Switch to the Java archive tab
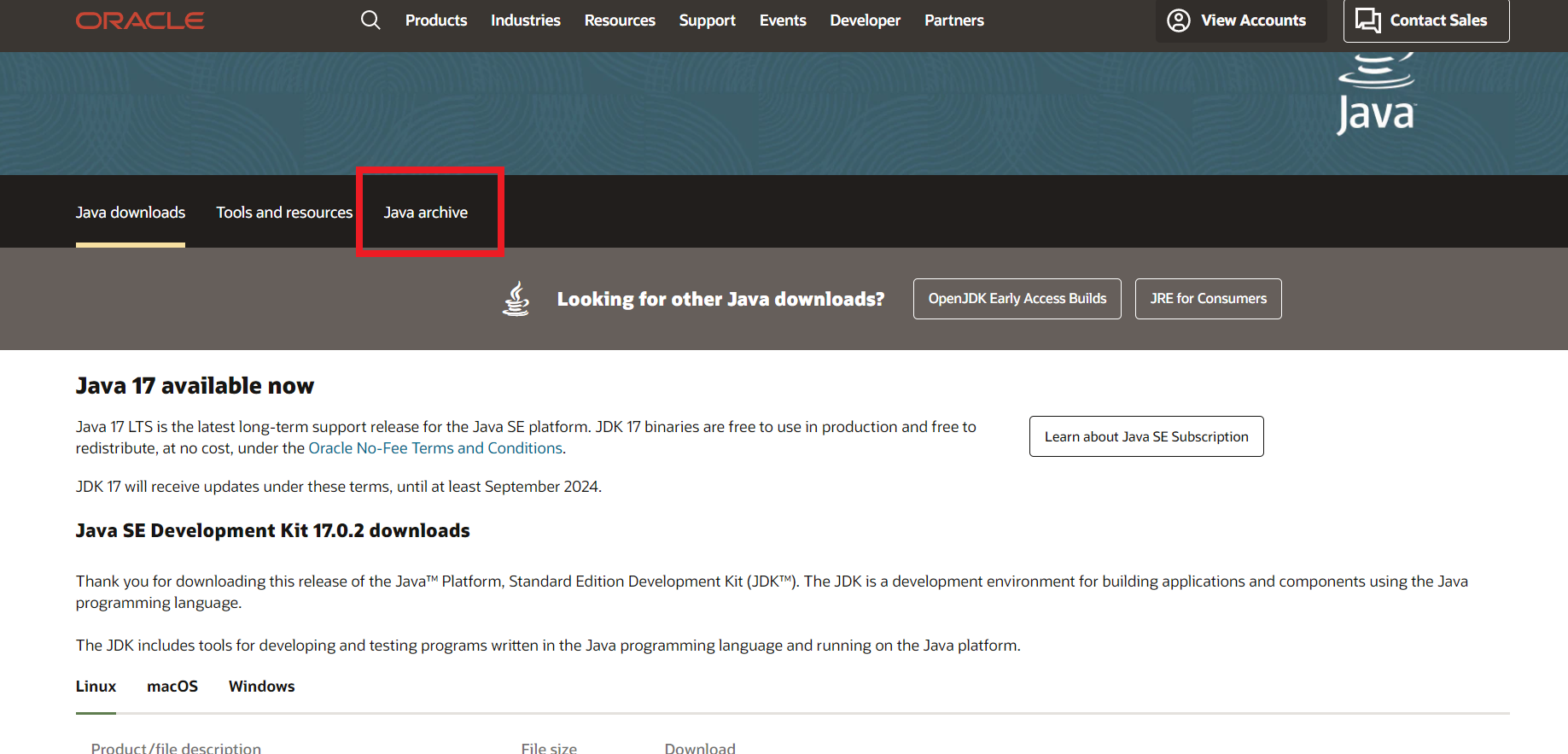This screenshot has width=1568, height=754. [426, 213]
